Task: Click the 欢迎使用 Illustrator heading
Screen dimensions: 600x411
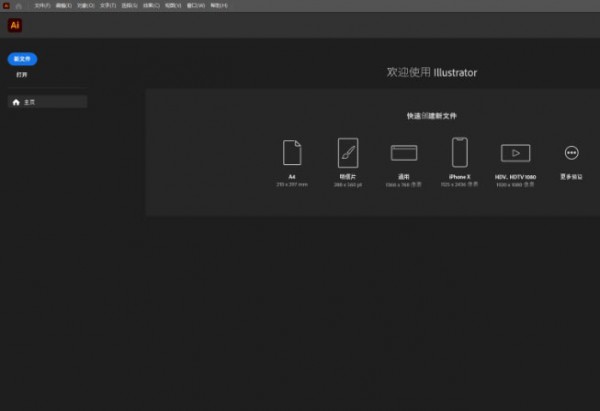Action: [432, 72]
